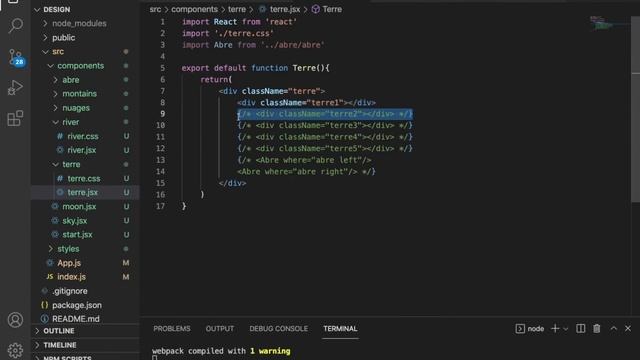640x360 pixels.
Task: Click '1 warning' in terminal output
Action: pyautogui.click(x=270, y=351)
